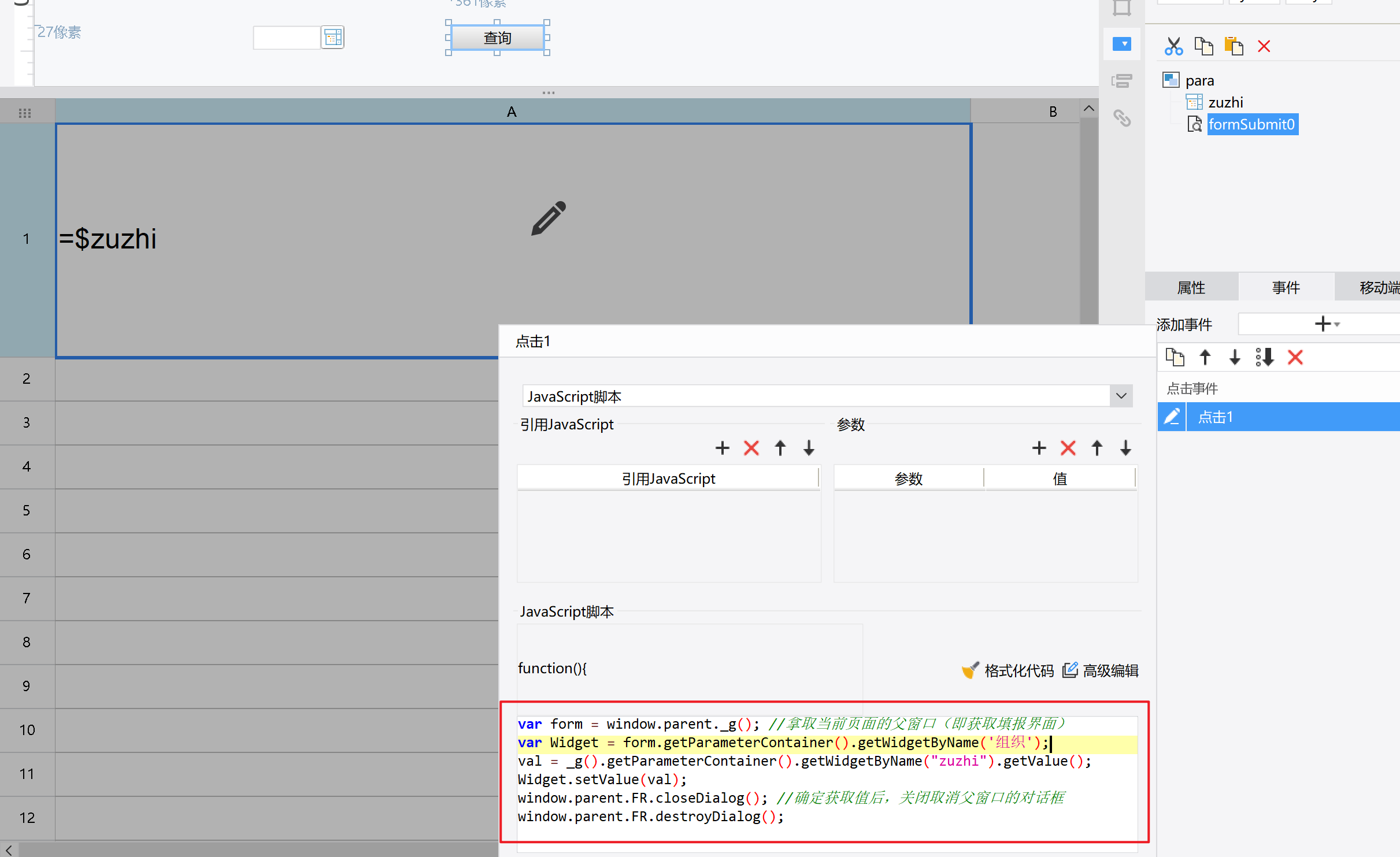Click the sort events icon
Image resolution: width=1400 pixels, height=857 pixels.
[1265, 357]
